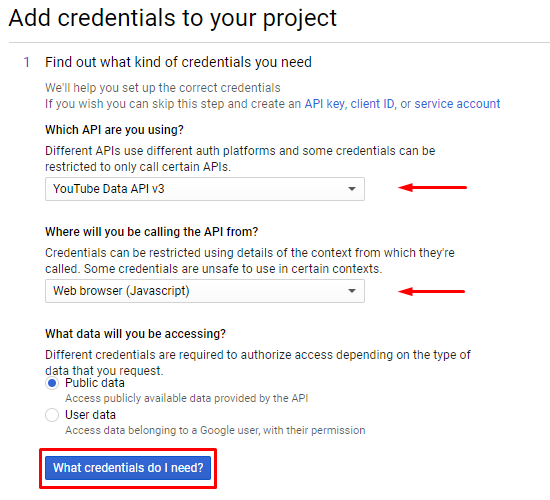Click the 'YouTube Data API v3' selected text
This screenshot has width=550, height=500.
point(109,189)
